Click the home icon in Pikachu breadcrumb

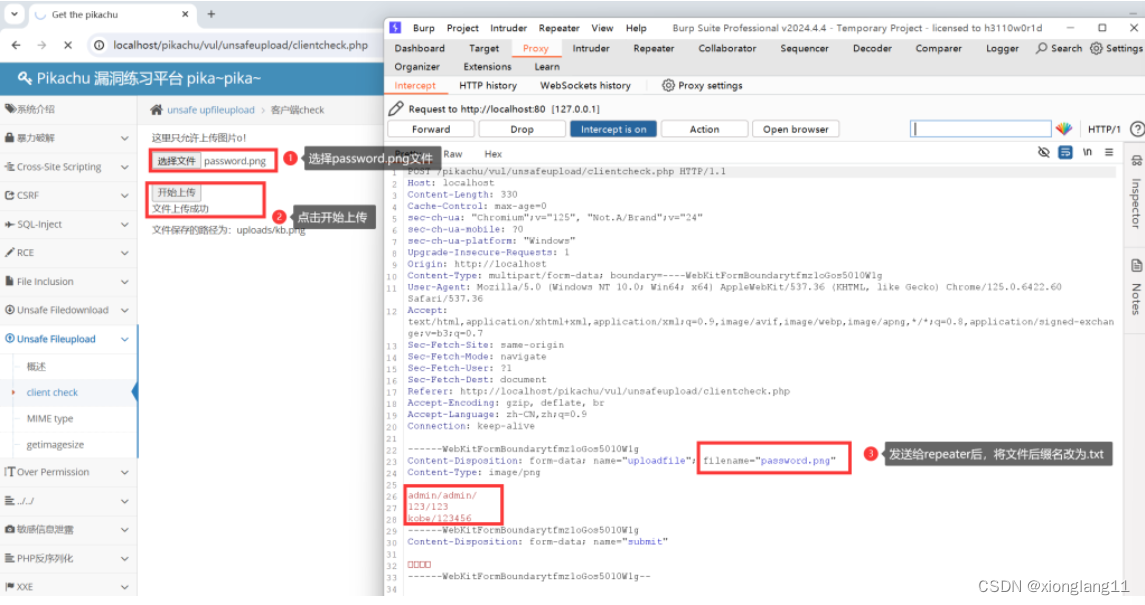click(x=156, y=109)
